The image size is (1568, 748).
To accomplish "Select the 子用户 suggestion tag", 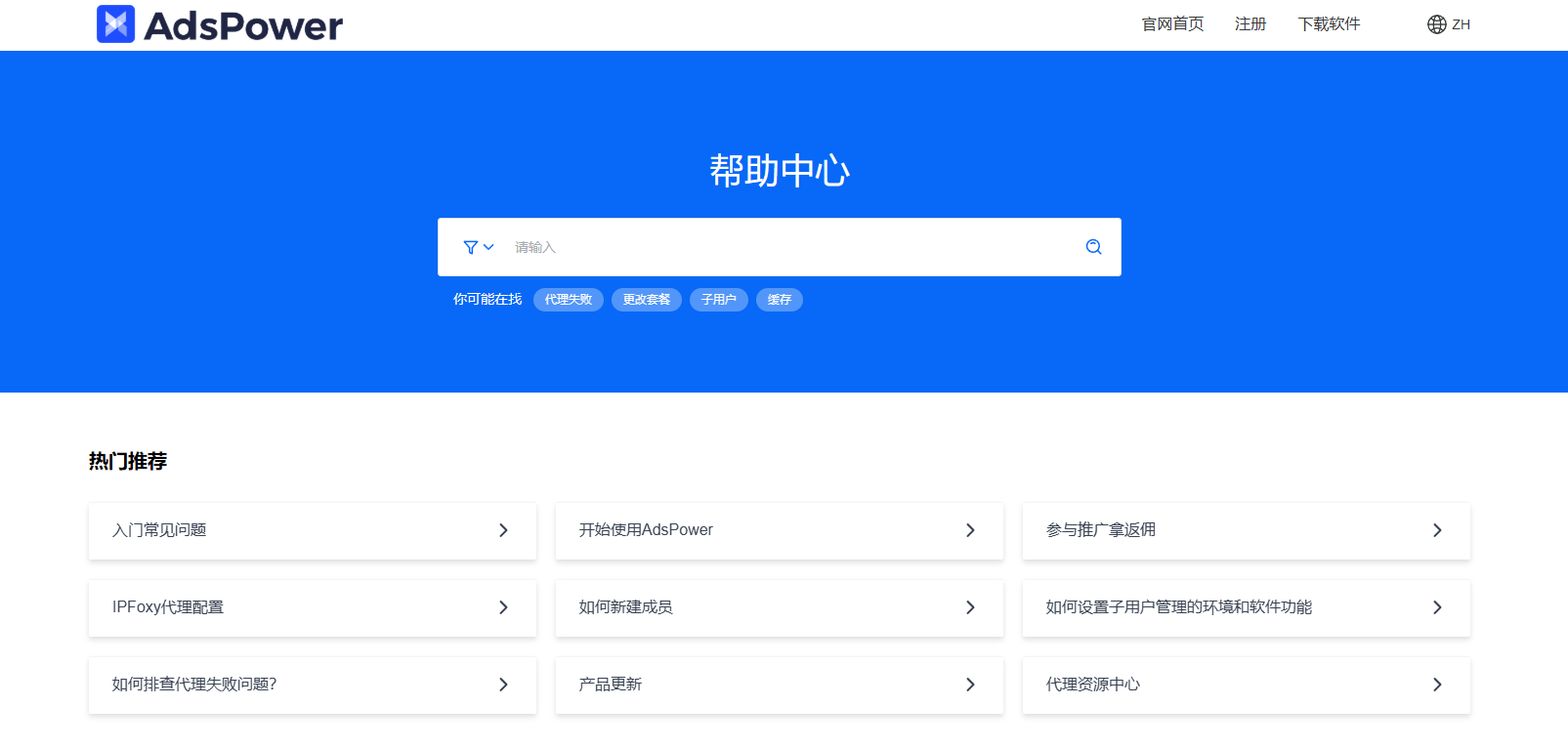I will pos(719,300).
